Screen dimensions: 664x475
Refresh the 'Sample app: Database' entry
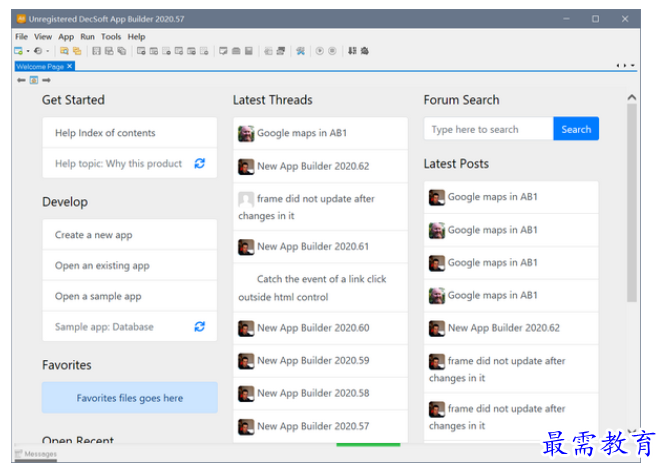click(x=199, y=326)
